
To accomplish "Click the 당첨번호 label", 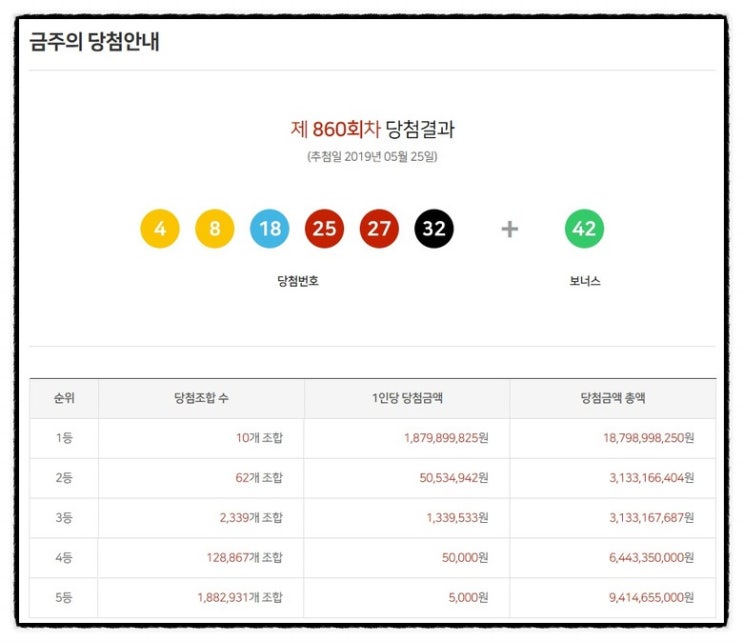I will click(x=298, y=281).
